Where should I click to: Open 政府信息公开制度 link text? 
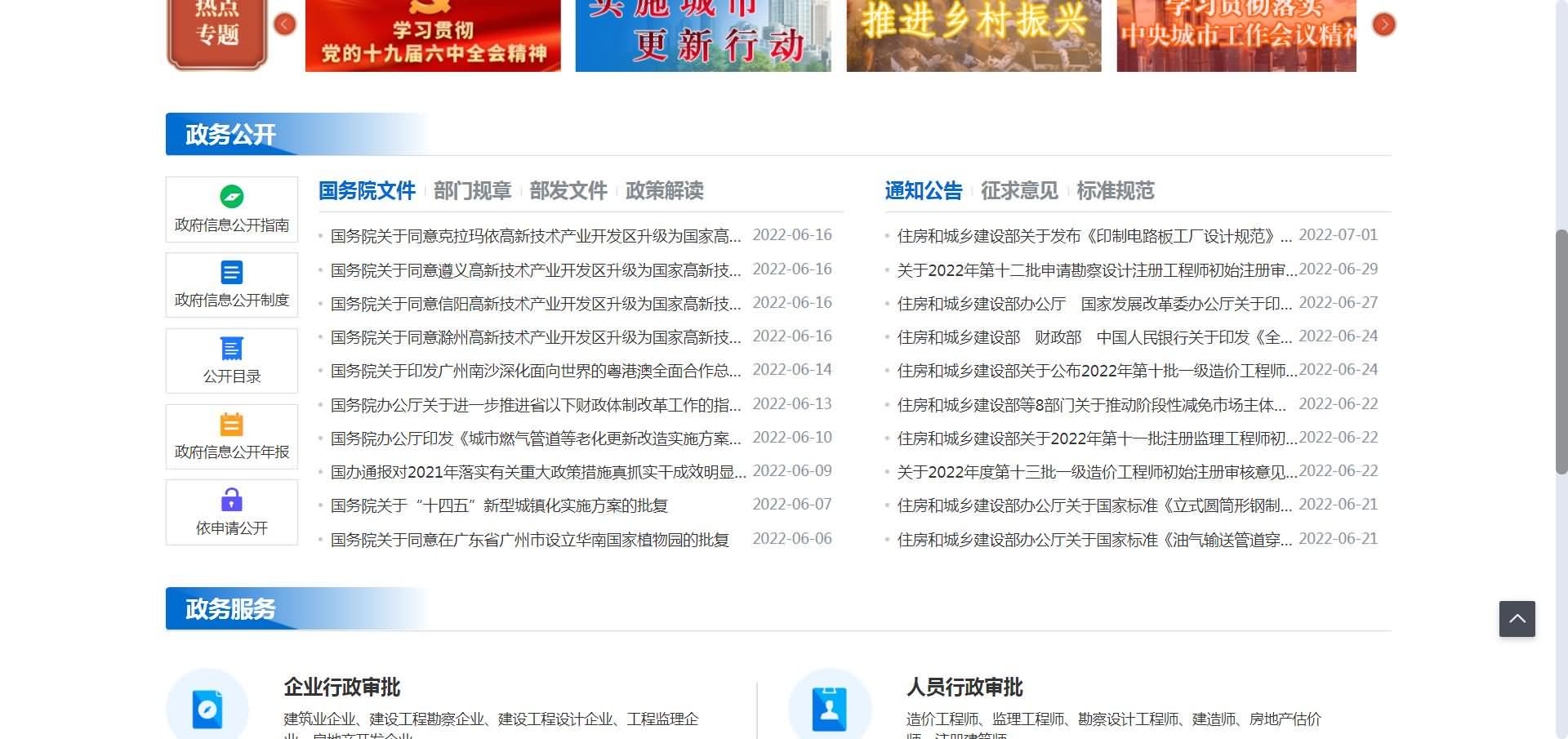[232, 300]
